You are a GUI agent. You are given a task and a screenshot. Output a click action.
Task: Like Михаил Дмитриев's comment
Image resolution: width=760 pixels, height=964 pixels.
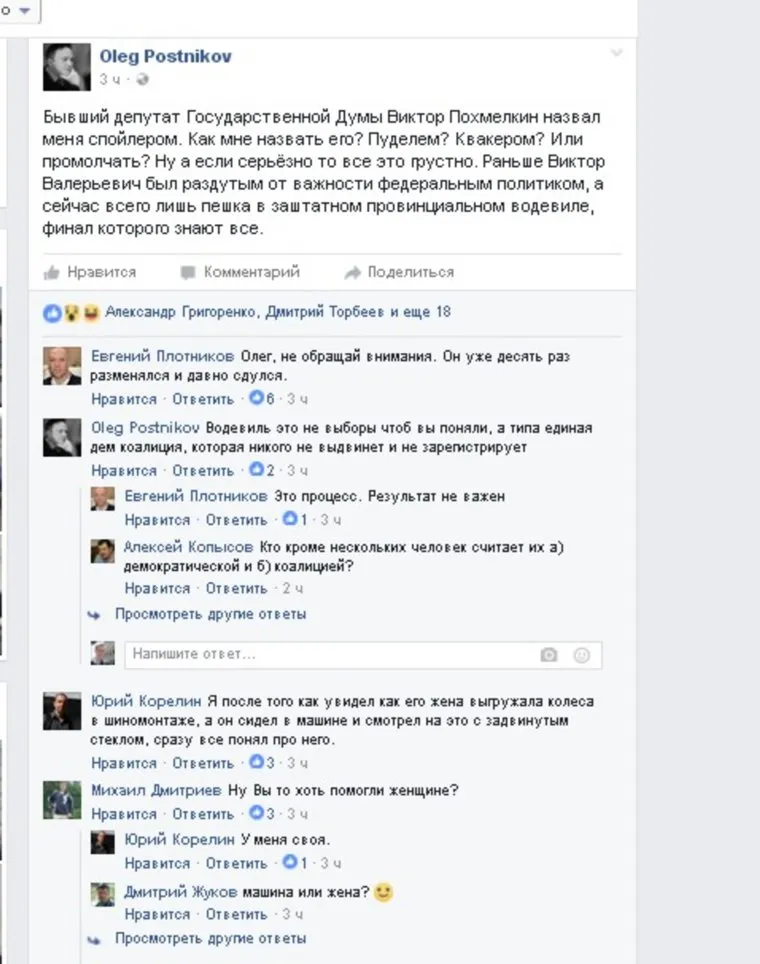(124, 814)
